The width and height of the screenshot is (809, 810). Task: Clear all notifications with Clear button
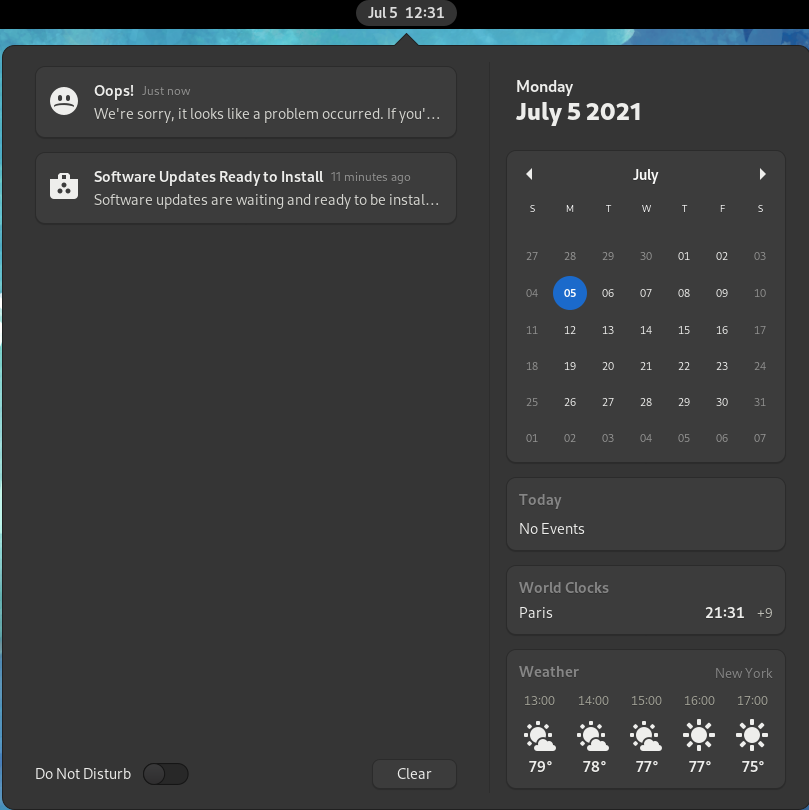[x=414, y=774]
